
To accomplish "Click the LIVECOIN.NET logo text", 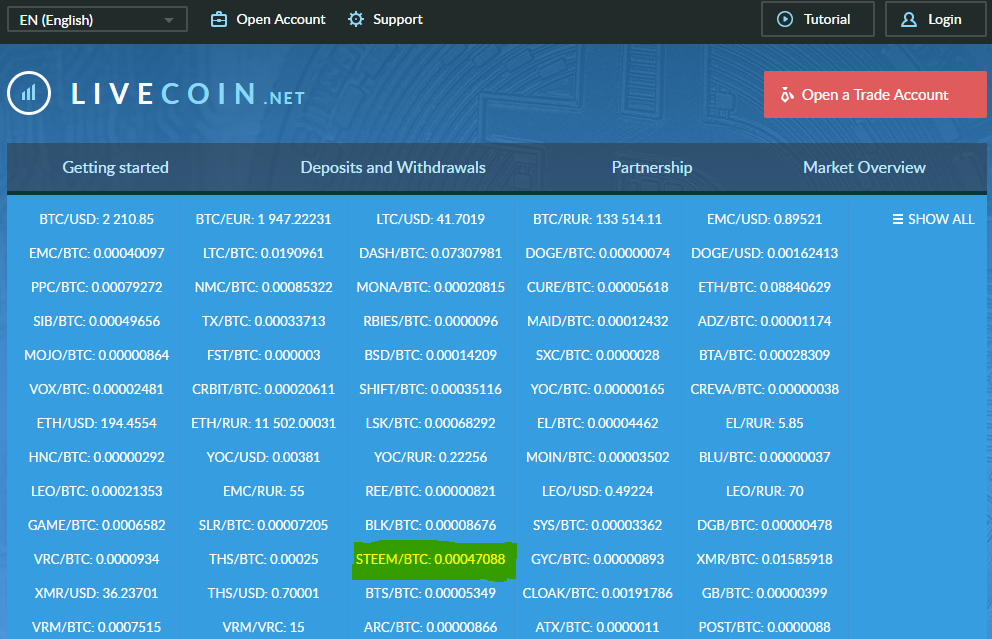I will 188,95.
